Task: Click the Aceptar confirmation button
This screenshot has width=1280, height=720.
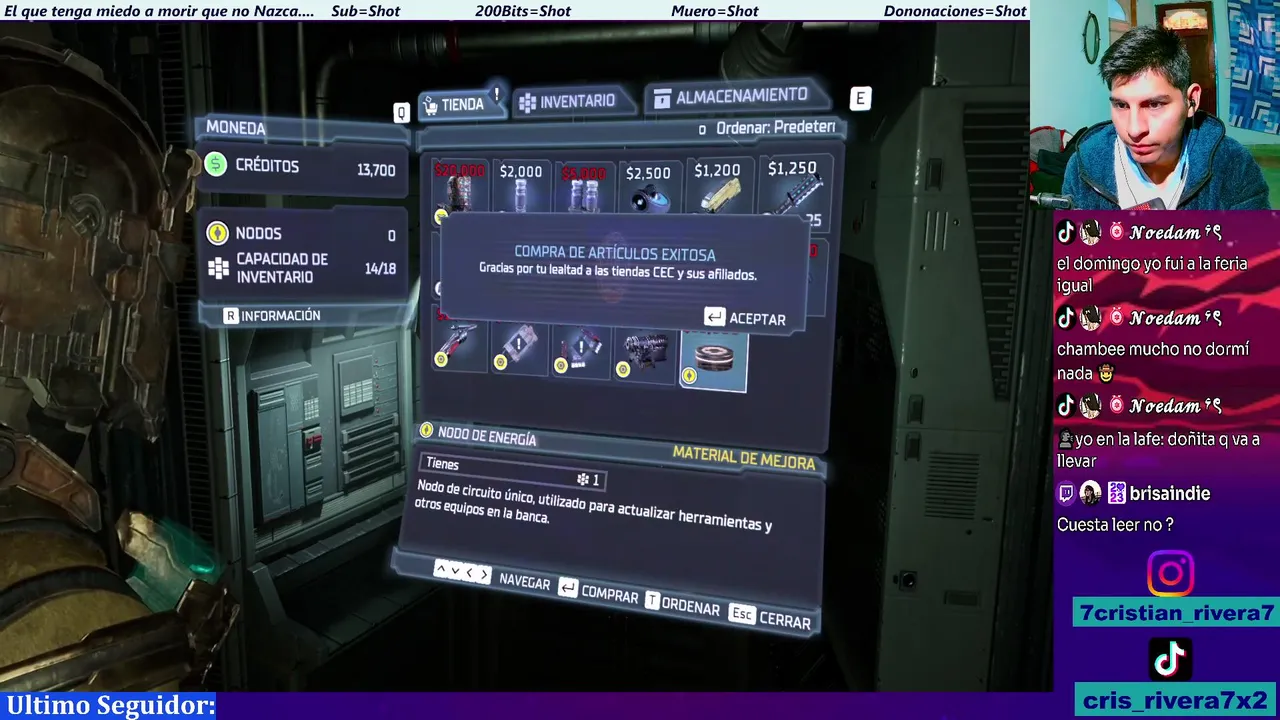Action: click(x=745, y=318)
